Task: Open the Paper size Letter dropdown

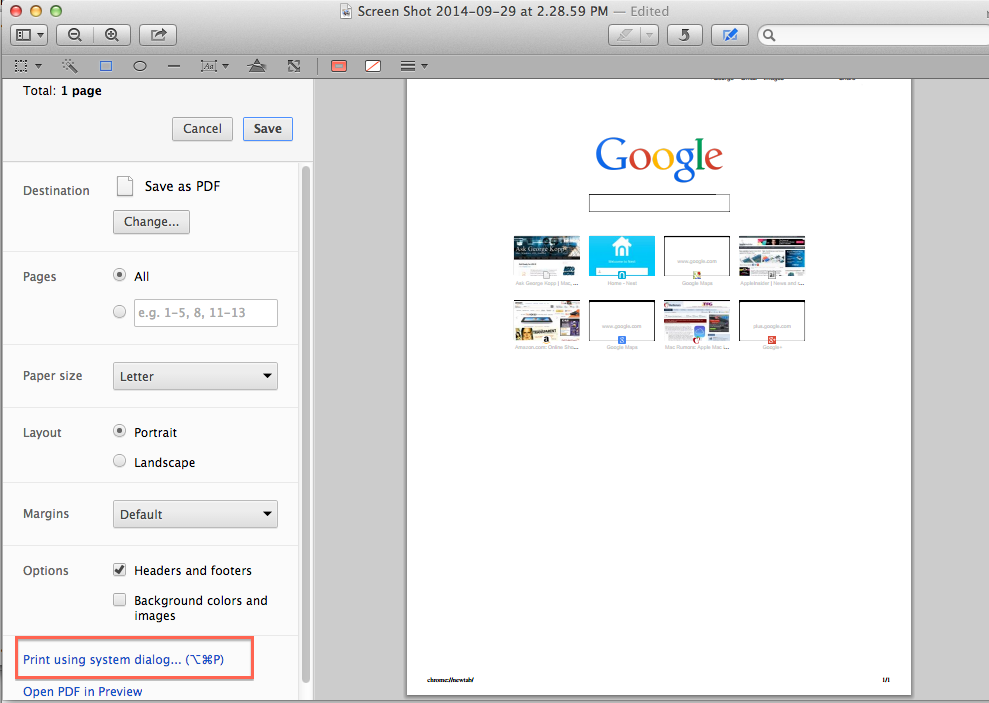Action: click(x=196, y=376)
